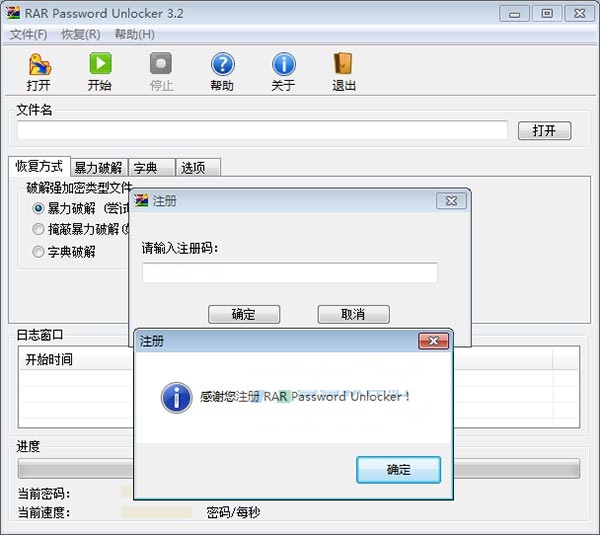Viewport: 600px width, 535px height.
Task: Switch to the 恢复方式 tab
Action: tap(39, 166)
